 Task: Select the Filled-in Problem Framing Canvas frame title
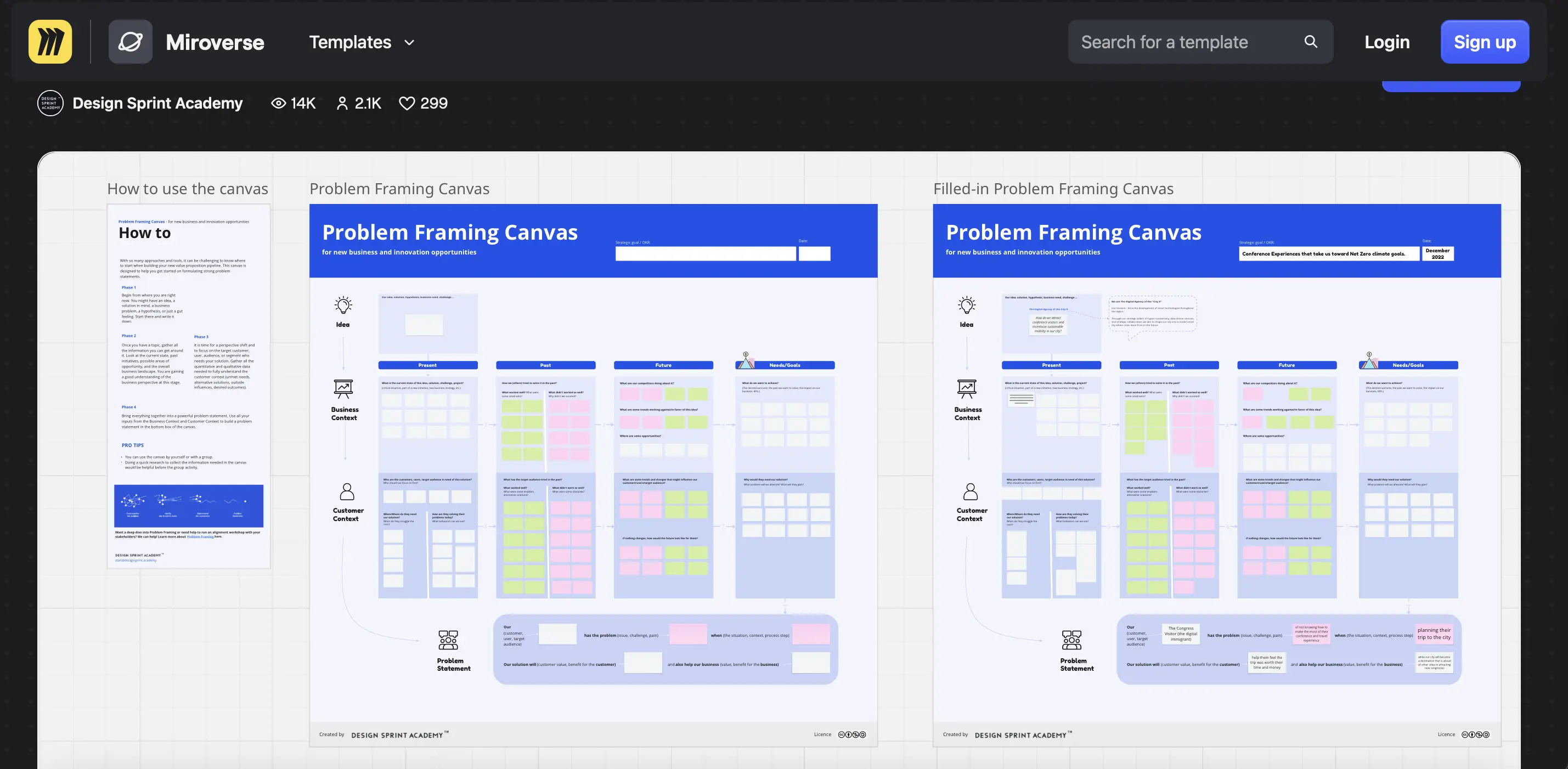click(1053, 189)
